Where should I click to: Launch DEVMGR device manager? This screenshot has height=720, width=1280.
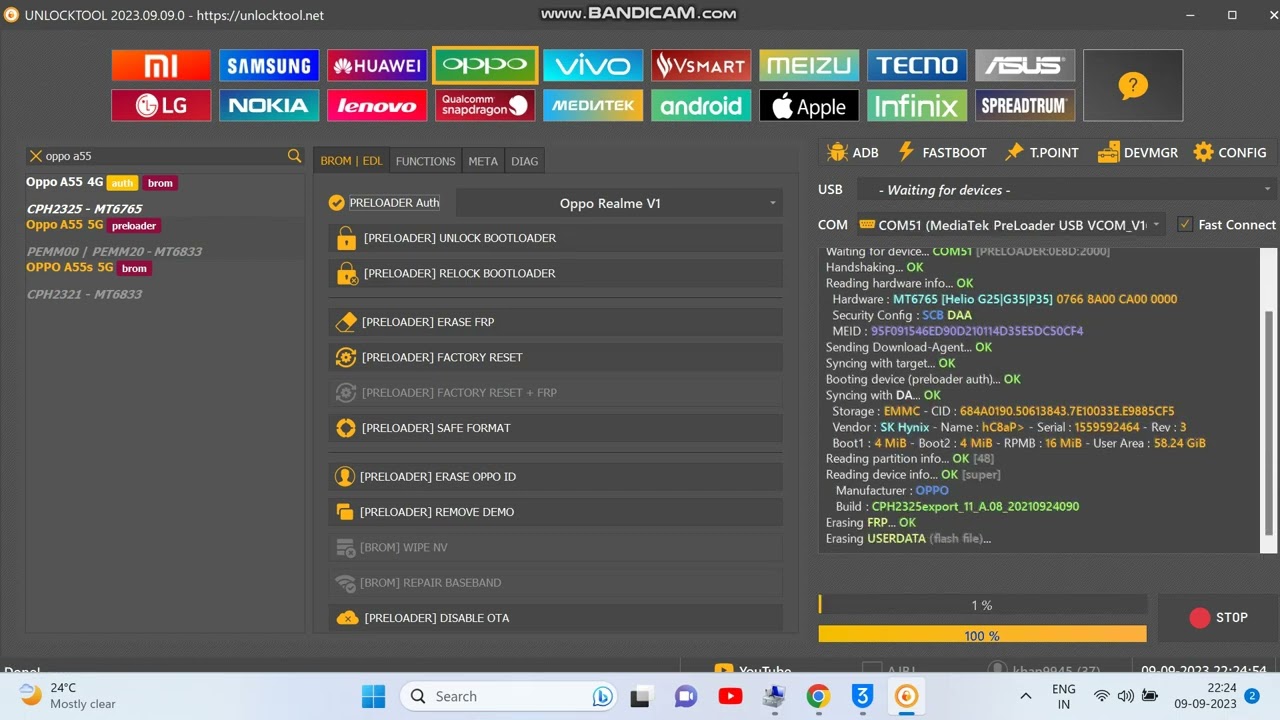(x=1138, y=152)
